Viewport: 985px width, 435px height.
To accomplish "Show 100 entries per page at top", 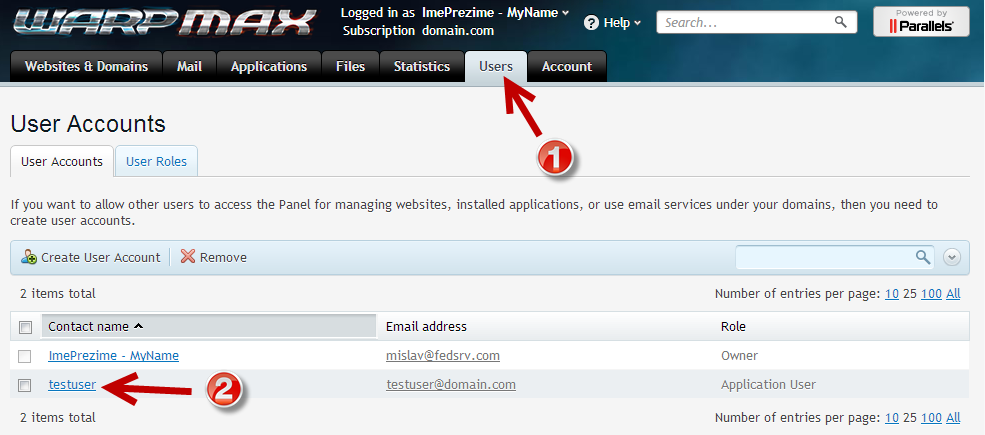I will click(931, 293).
